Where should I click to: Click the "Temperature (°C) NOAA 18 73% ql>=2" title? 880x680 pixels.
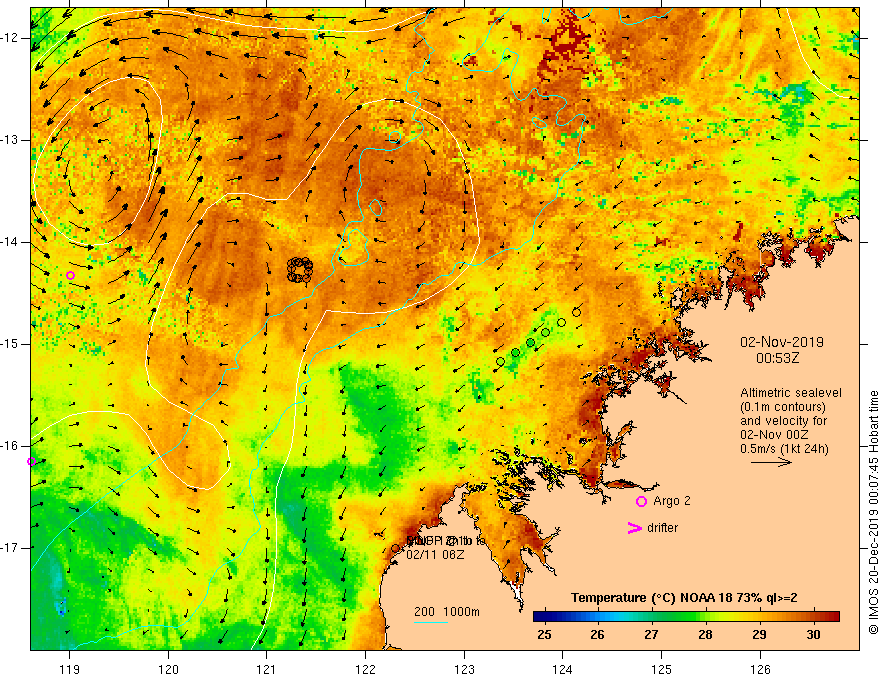684,598
